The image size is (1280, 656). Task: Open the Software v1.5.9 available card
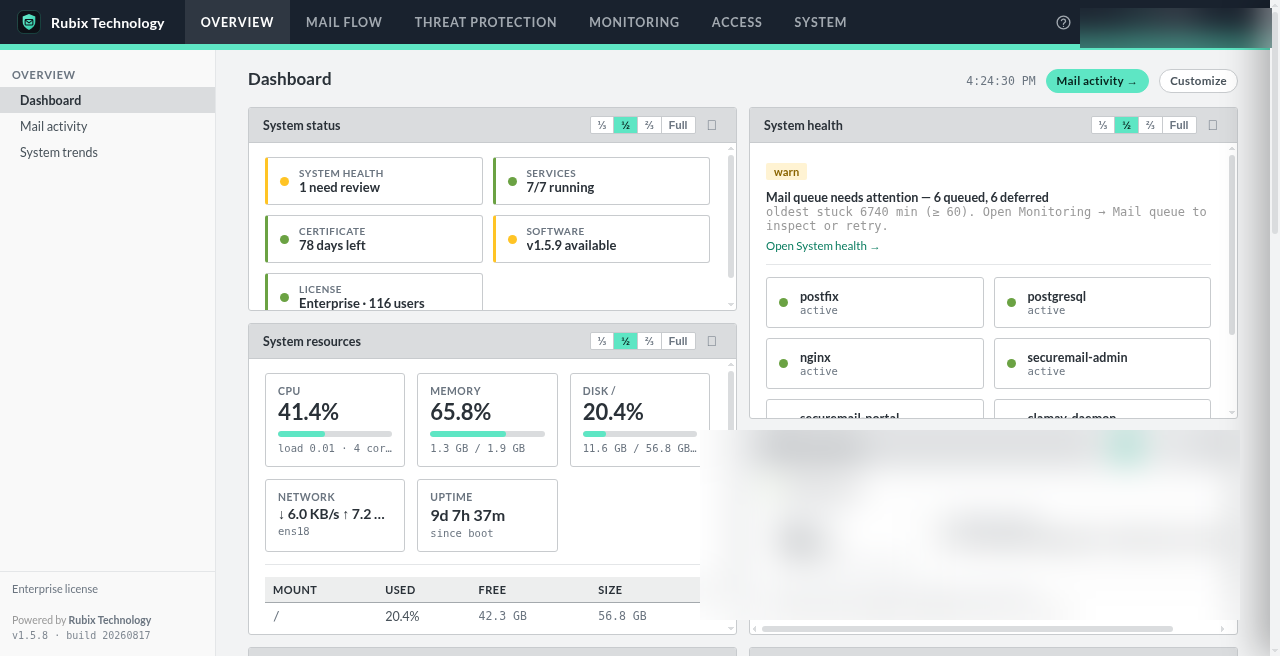(601, 239)
